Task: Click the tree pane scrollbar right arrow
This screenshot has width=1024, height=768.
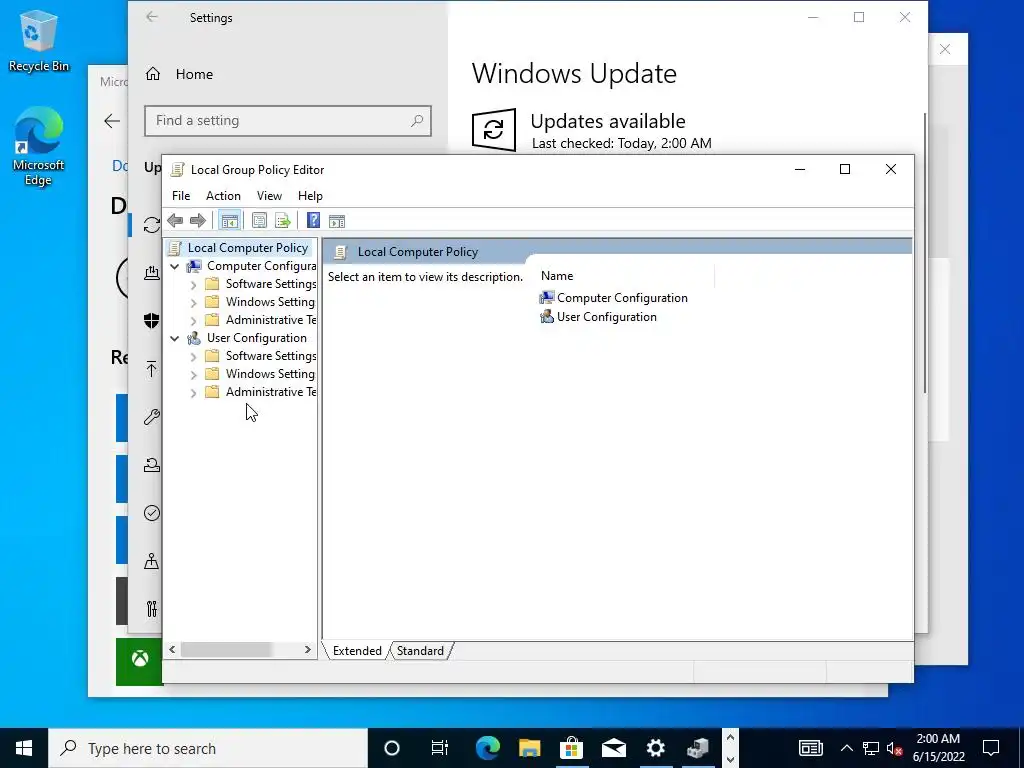Action: [308, 650]
